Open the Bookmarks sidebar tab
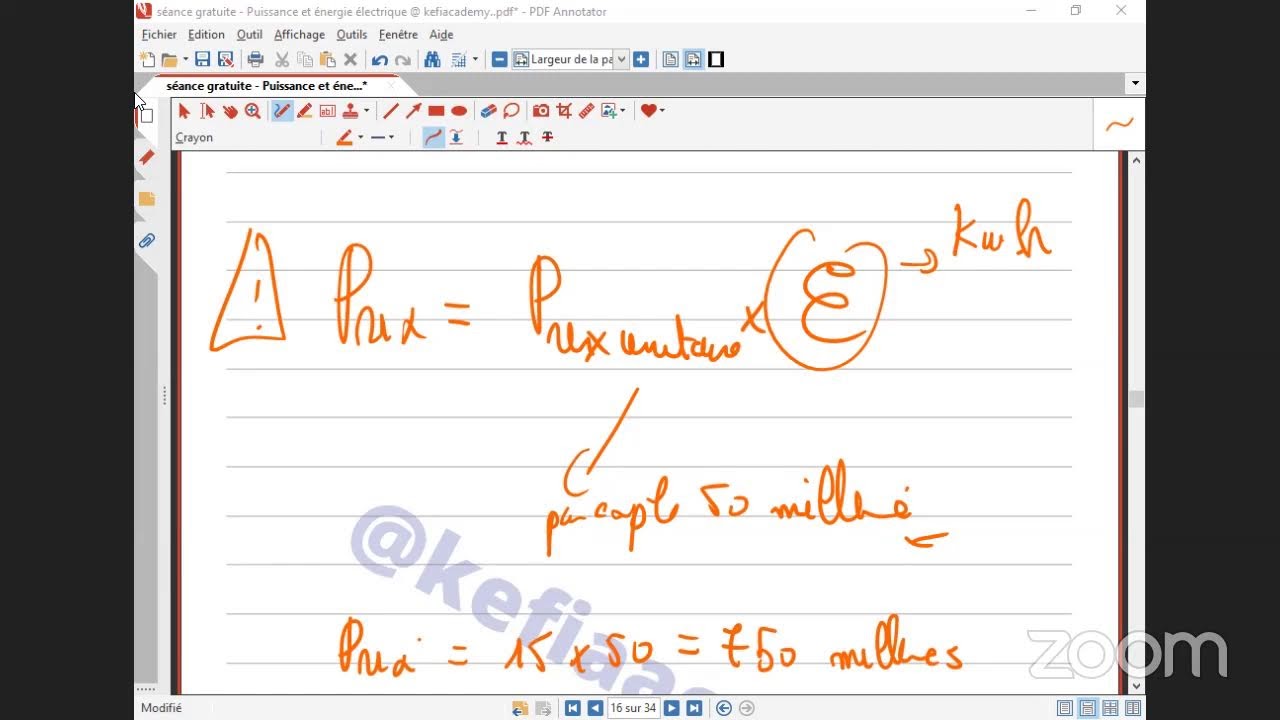The image size is (1280, 720). pyautogui.click(x=147, y=157)
